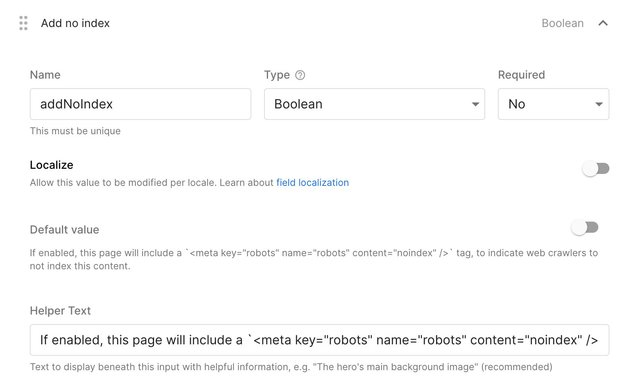This screenshot has height=390, width=640.
Task: Open the field localization link
Action: 313,182
